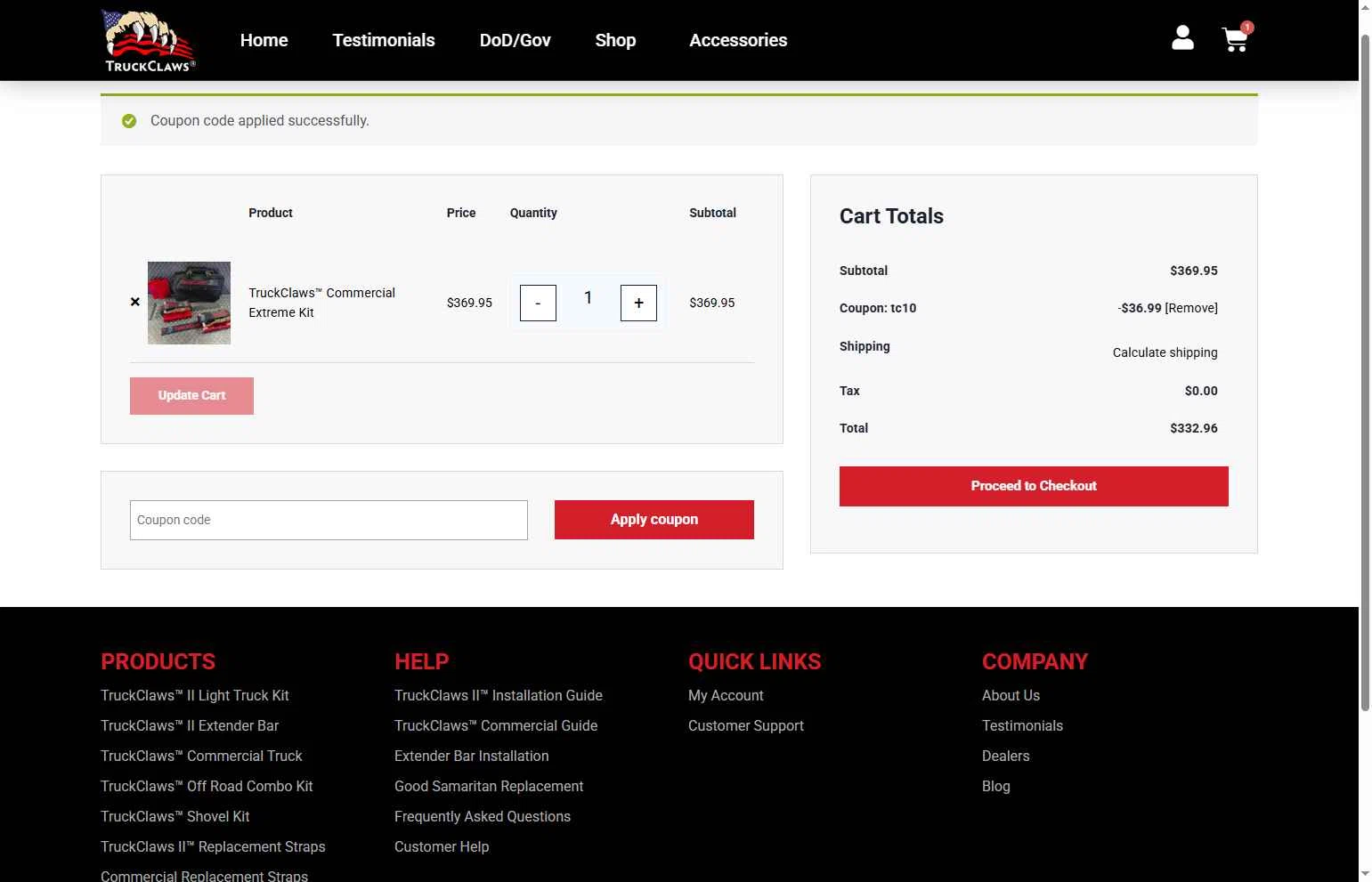Click the HELP footer heading
The width and height of the screenshot is (1372, 882).
tap(421, 662)
